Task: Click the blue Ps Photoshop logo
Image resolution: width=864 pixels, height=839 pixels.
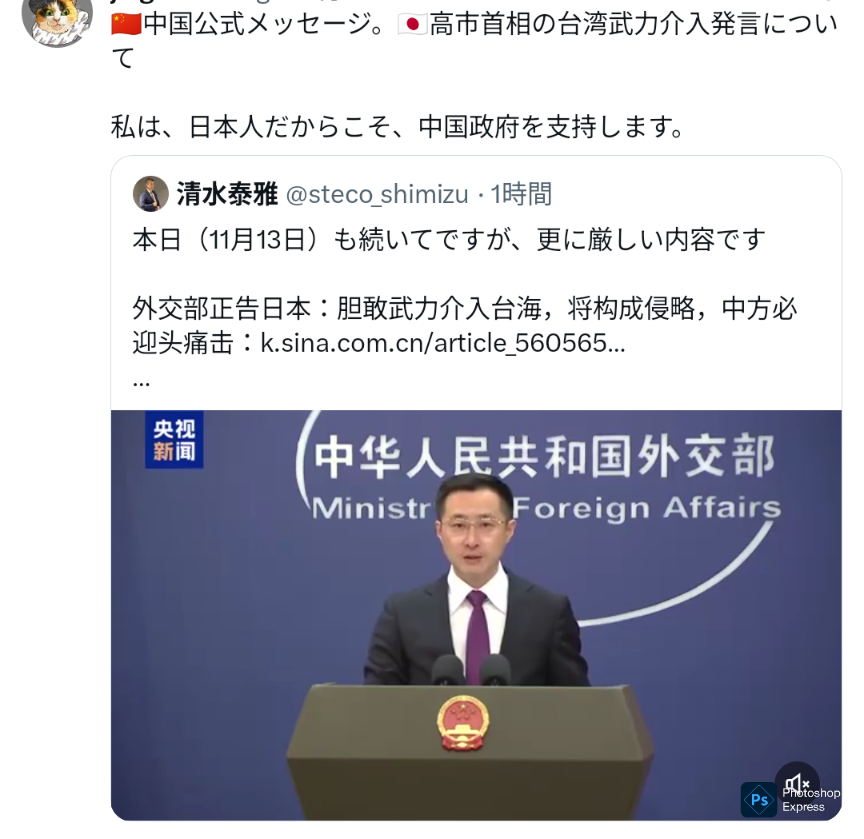Action: [759, 799]
